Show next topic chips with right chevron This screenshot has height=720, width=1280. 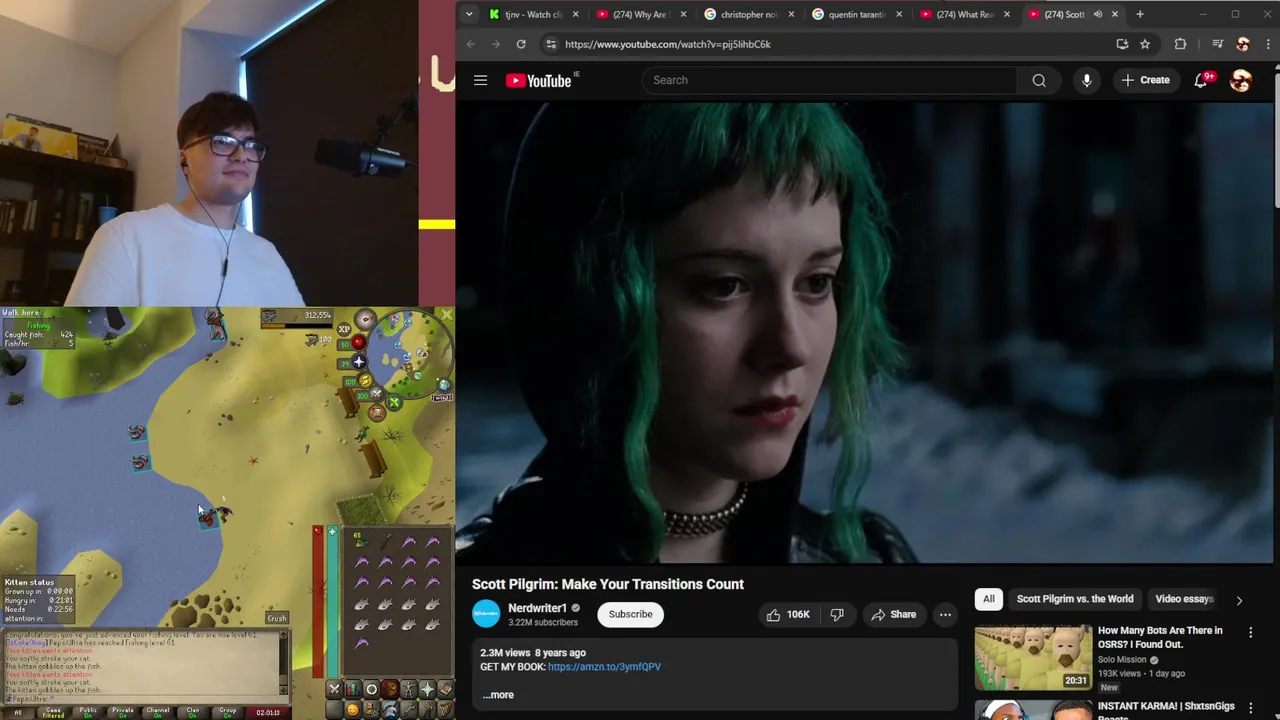click(1239, 600)
